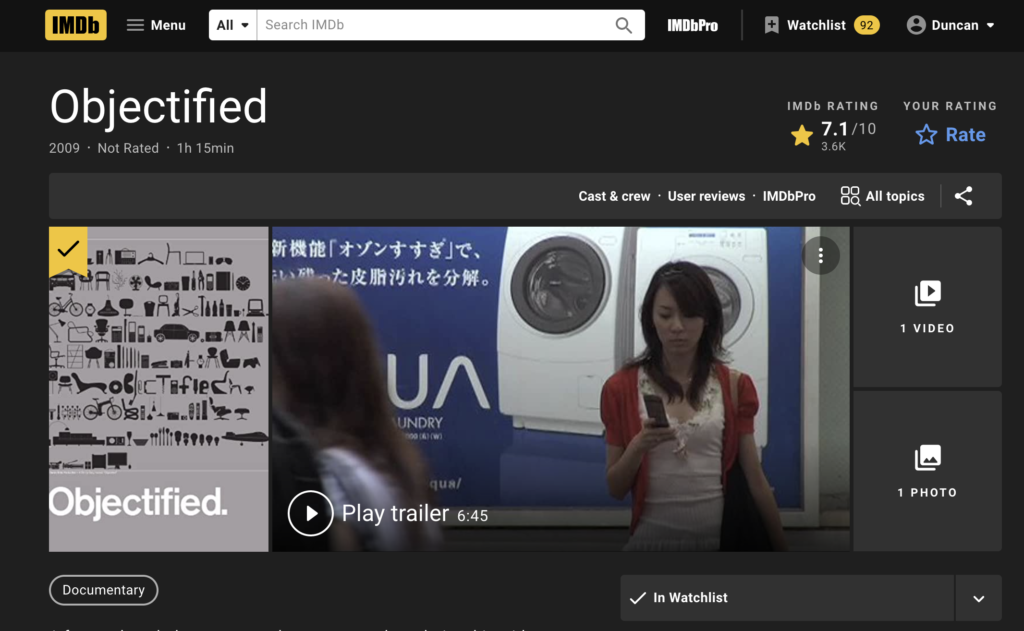Click the share icon
1024x631 pixels.
(963, 196)
